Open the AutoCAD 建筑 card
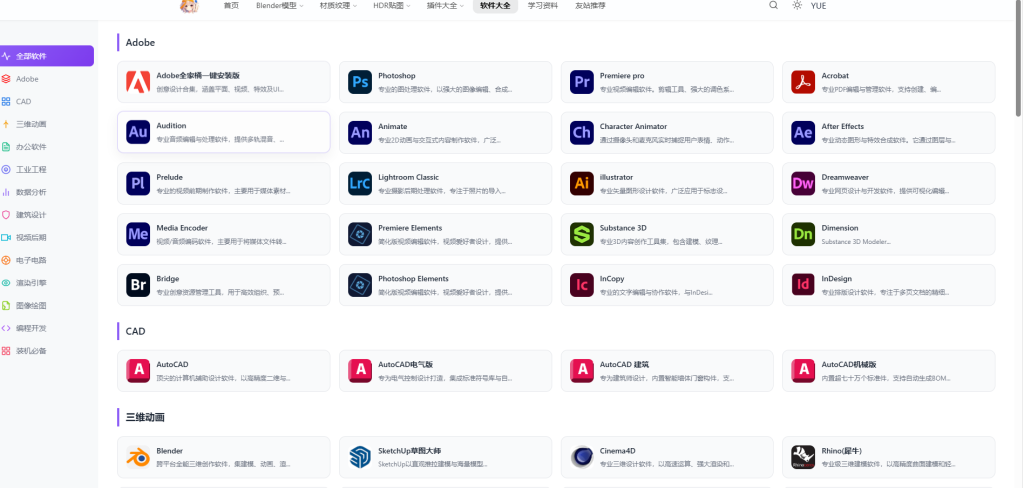This screenshot has width=1024, height=488. [x=667, y=371]
